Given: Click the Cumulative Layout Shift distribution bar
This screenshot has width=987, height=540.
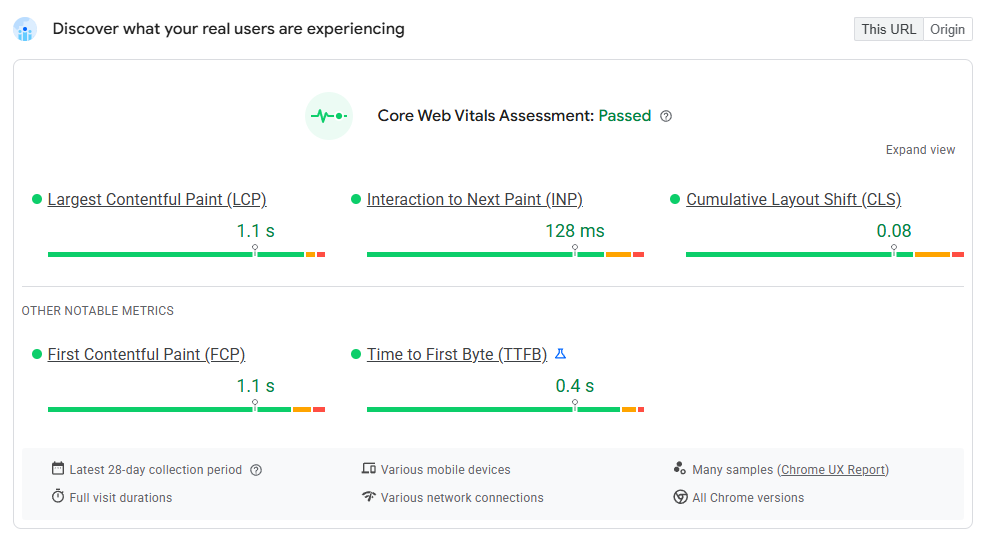Looking at the screenshot, I should tap(824, 255).
